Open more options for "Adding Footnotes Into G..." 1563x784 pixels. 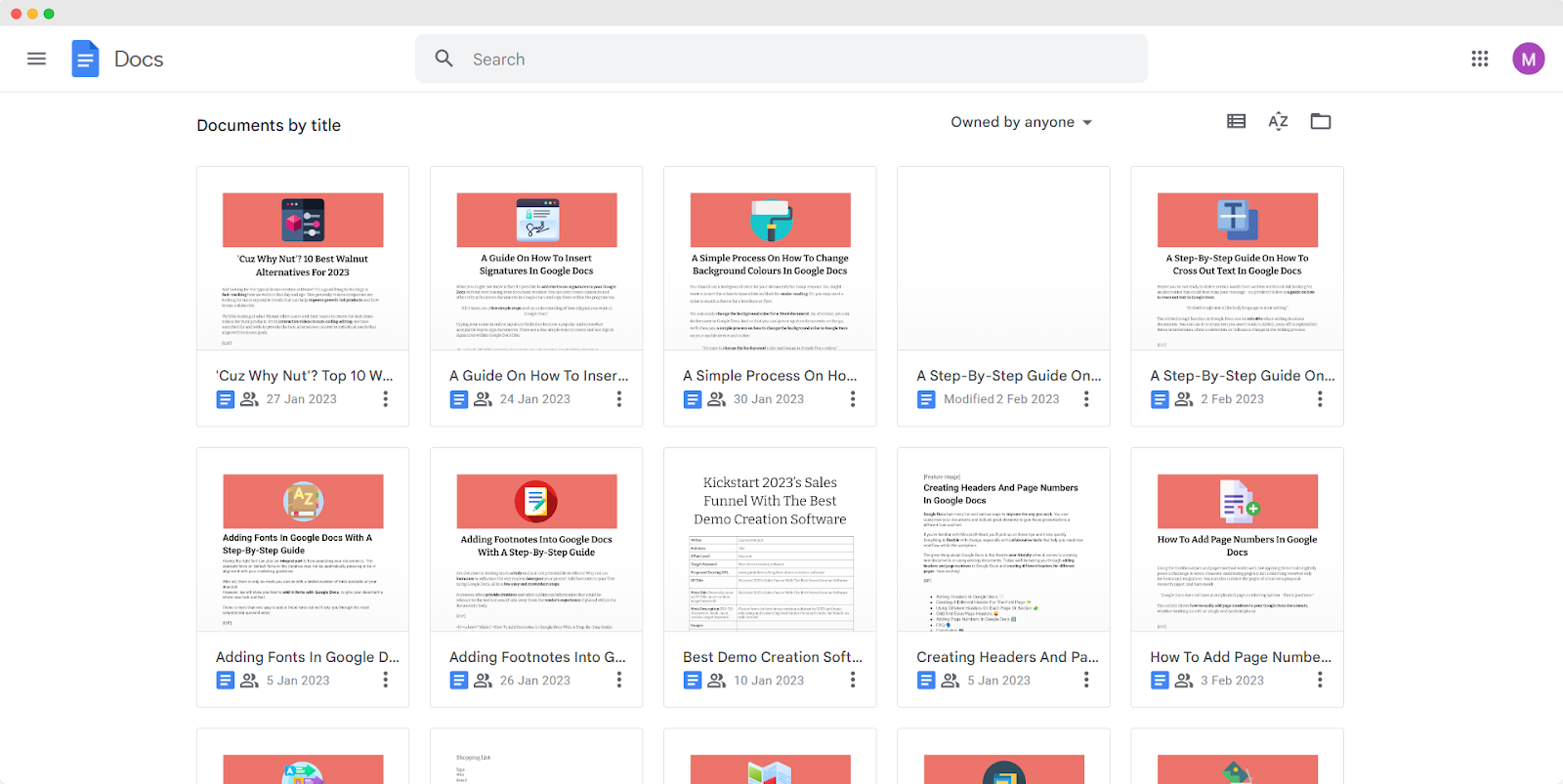coord(619,681)
